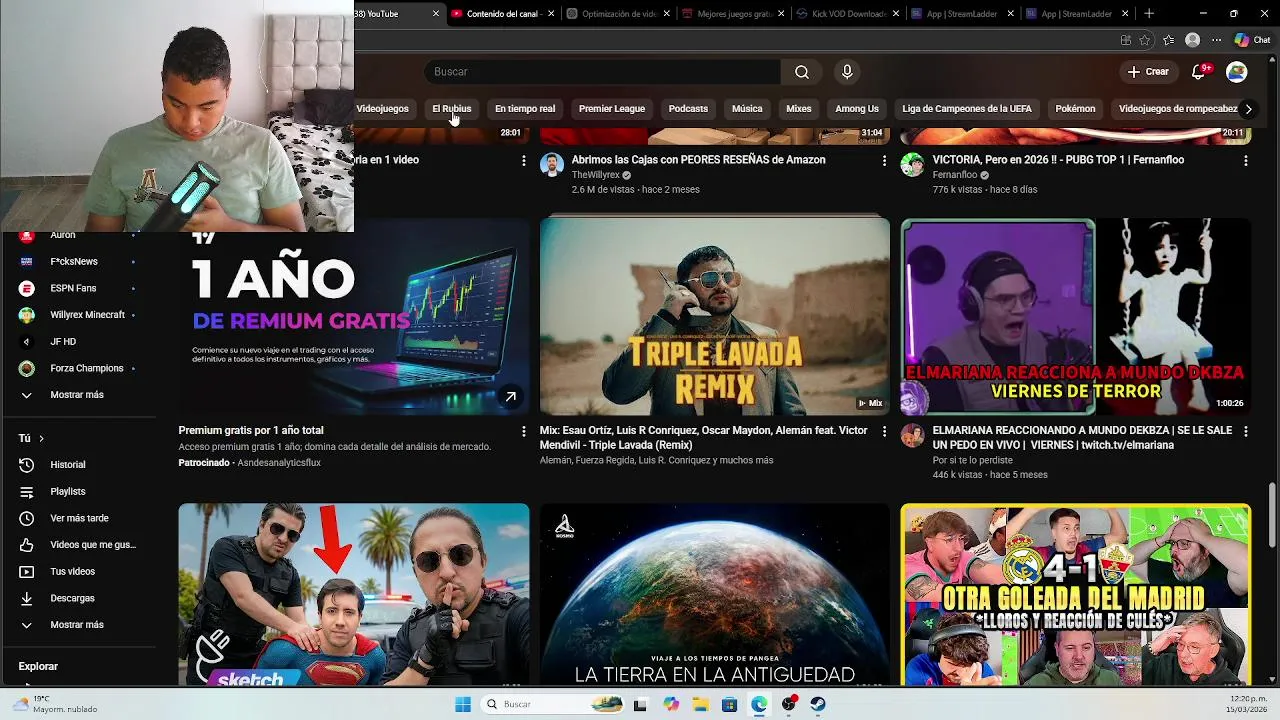Image resolution: width=1280 pixels, height=720 pixels.
Task: Open options menu for Triple Lavada mix
Action: 884,431
